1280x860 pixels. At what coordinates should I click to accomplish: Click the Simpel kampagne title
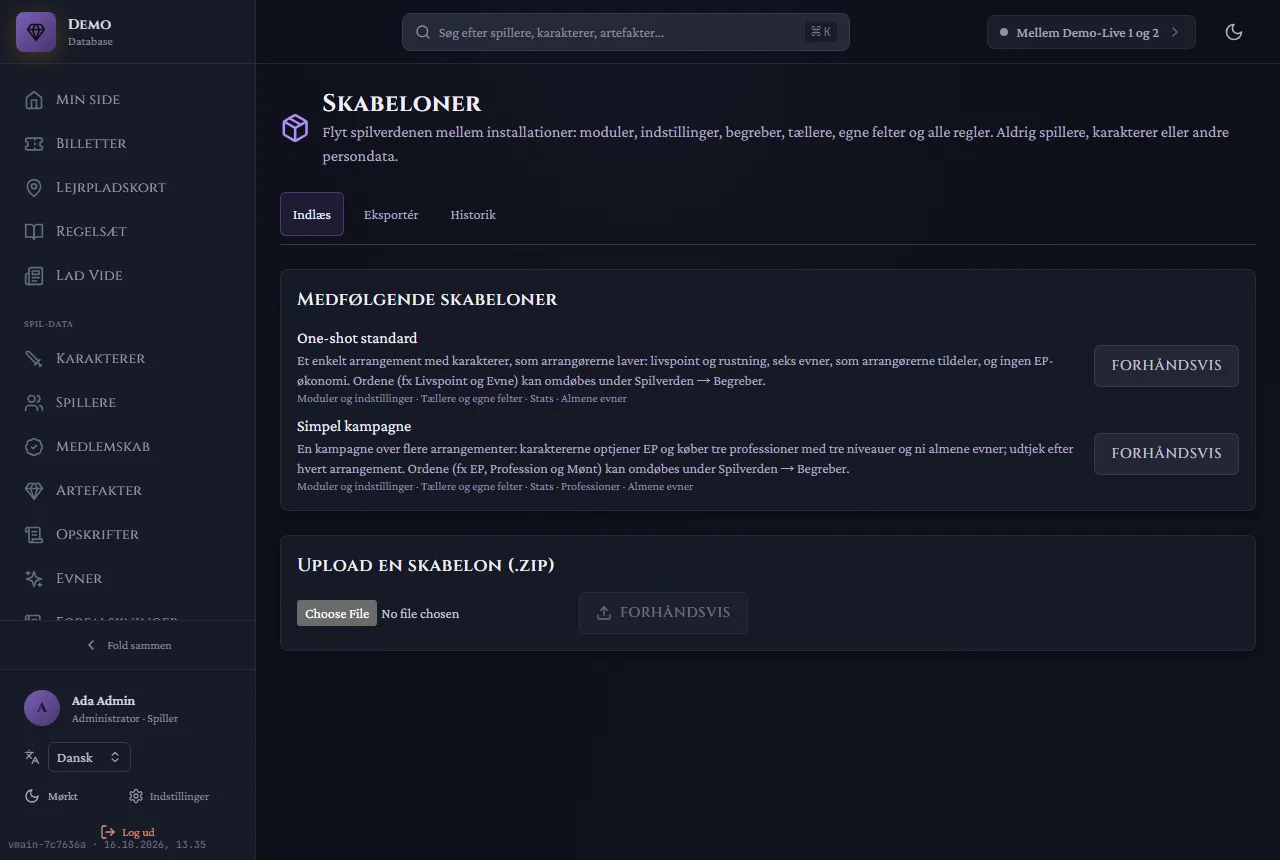(x=354, y=426)
